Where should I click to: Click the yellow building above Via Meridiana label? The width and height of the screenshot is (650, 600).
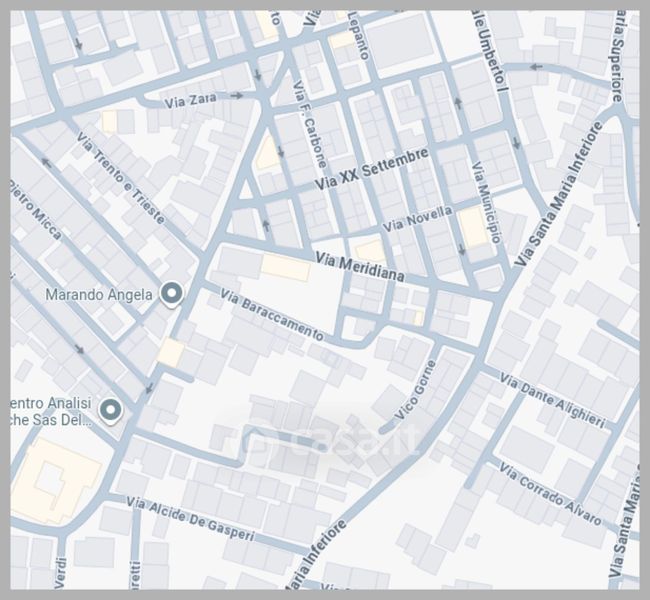tap(368, 249)
